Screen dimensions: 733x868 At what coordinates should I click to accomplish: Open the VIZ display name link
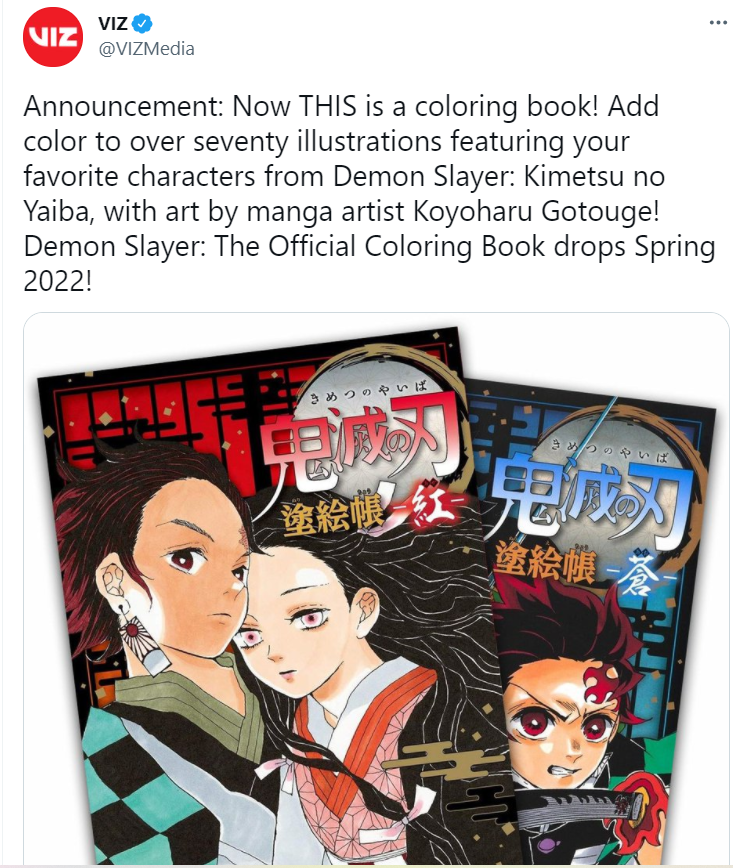113,24
